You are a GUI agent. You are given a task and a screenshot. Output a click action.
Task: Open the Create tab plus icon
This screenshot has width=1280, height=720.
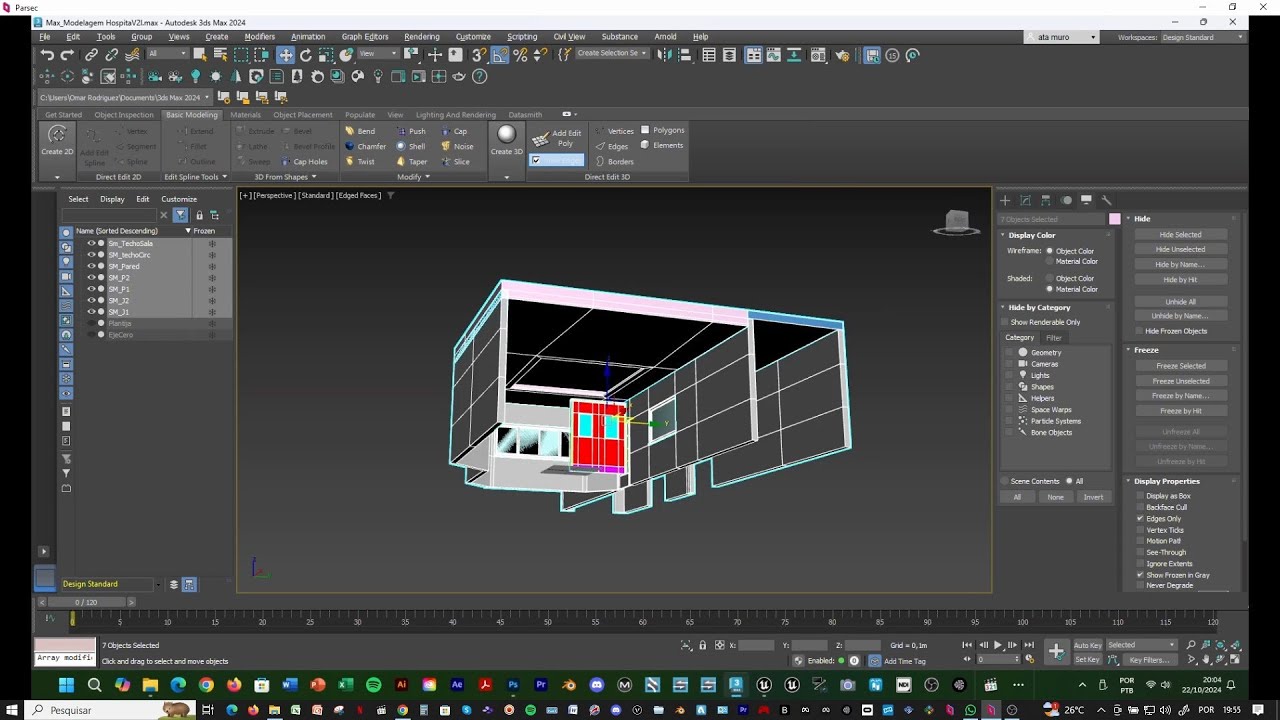(1006, 200)
